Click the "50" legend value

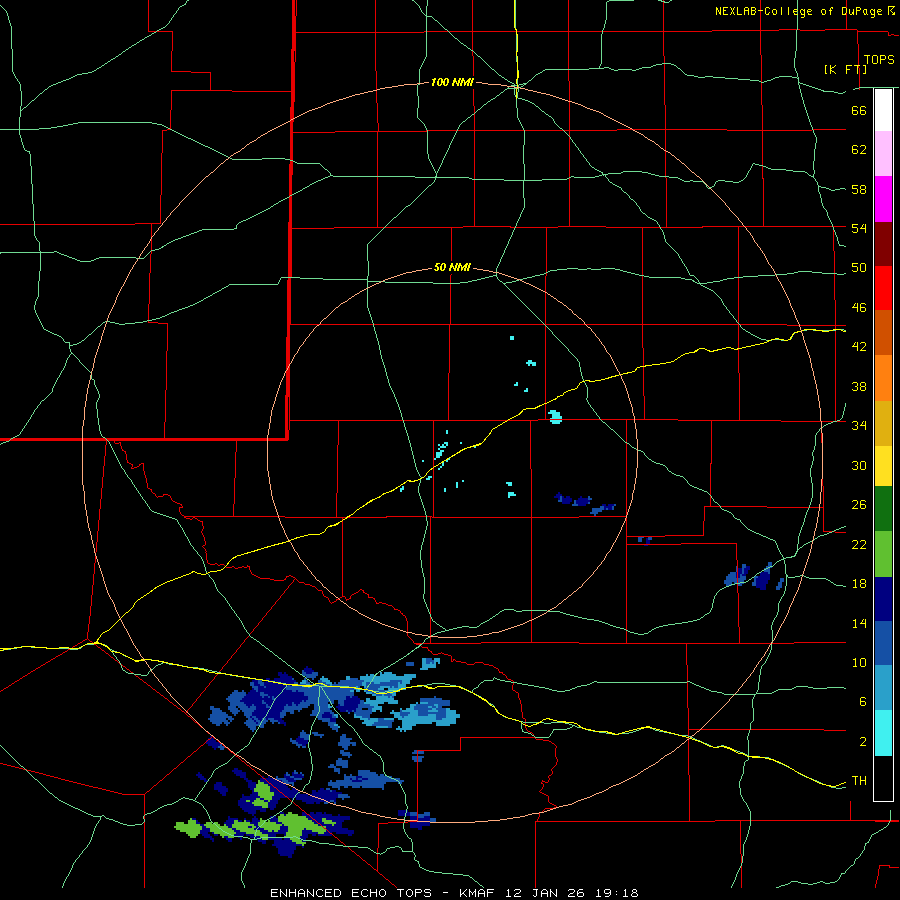click(859, 268)
